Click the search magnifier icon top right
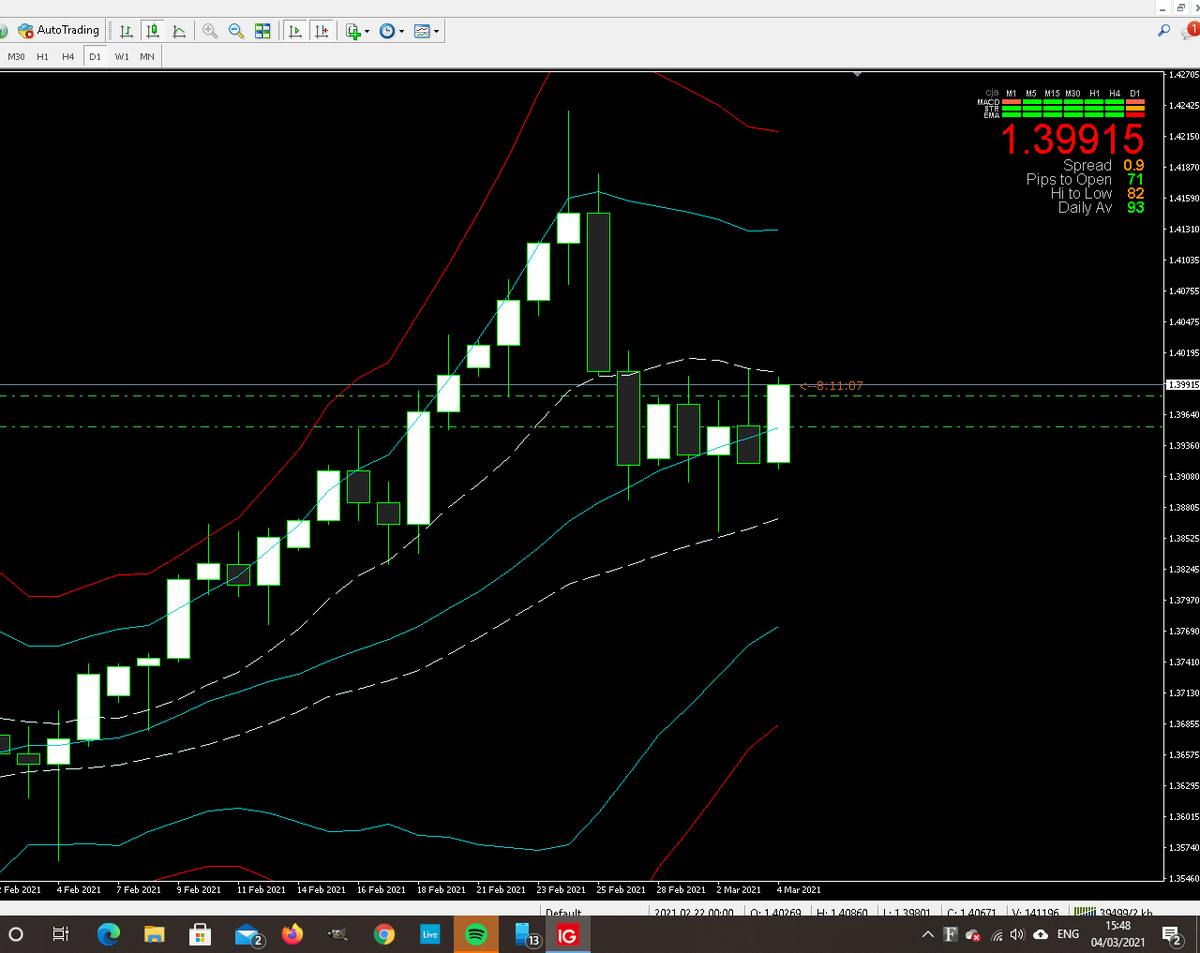Viewport: 1200px width, 953px height. (x=1163, y=32)
